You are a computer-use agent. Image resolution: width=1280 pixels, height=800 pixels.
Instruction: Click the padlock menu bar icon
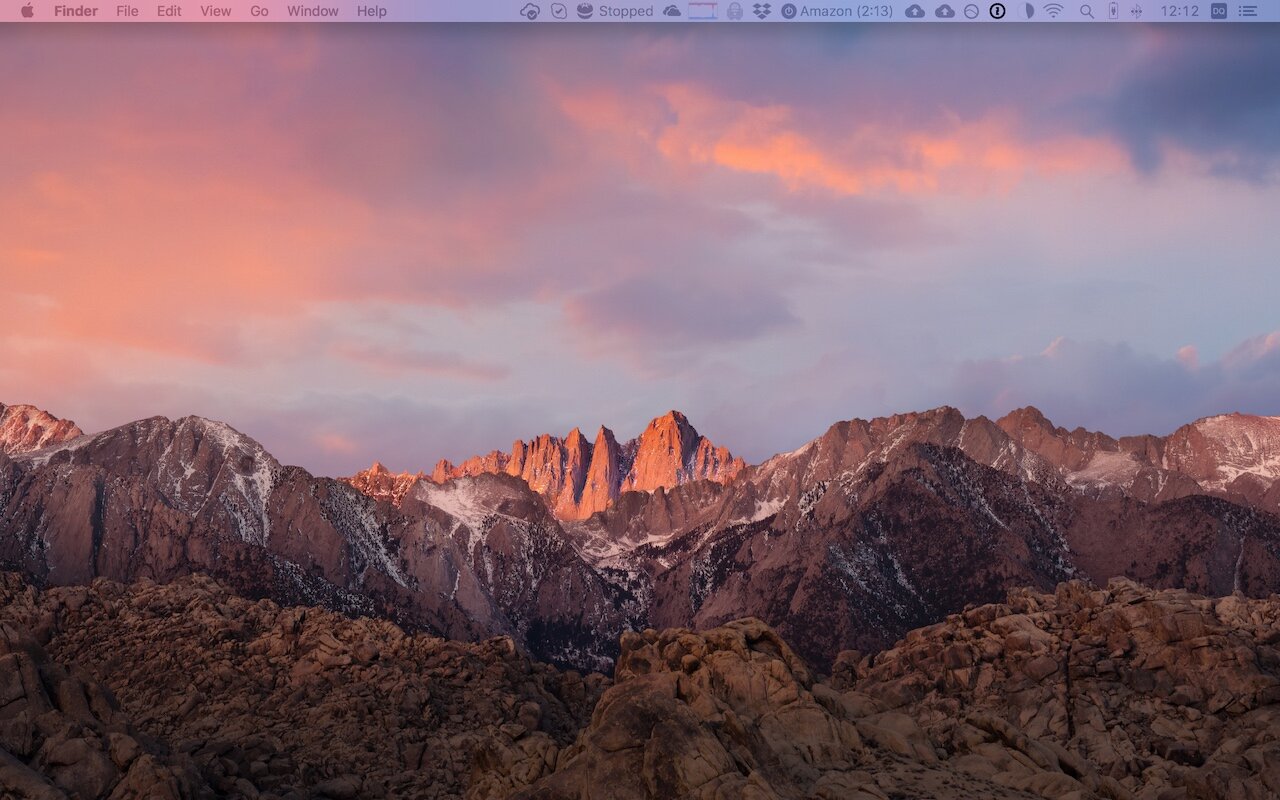pyautogui.click(x=735, y=11)
